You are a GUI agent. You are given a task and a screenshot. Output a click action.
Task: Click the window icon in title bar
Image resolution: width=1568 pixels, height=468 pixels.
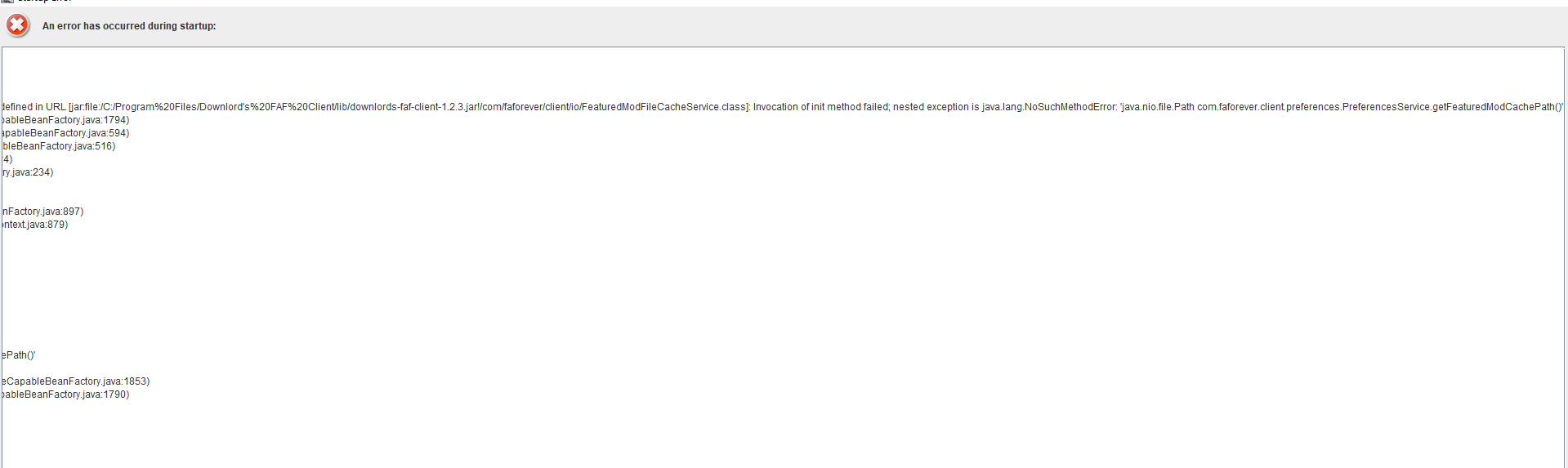tap(7, 2)
